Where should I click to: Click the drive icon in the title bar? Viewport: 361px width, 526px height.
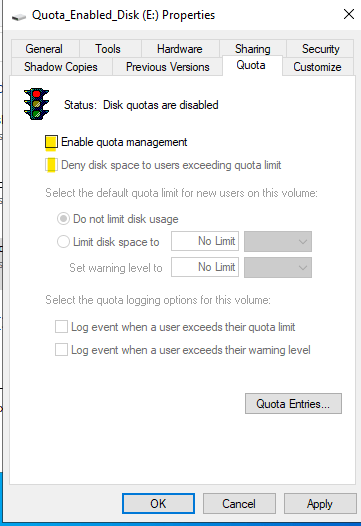click(x=19, y=17)
